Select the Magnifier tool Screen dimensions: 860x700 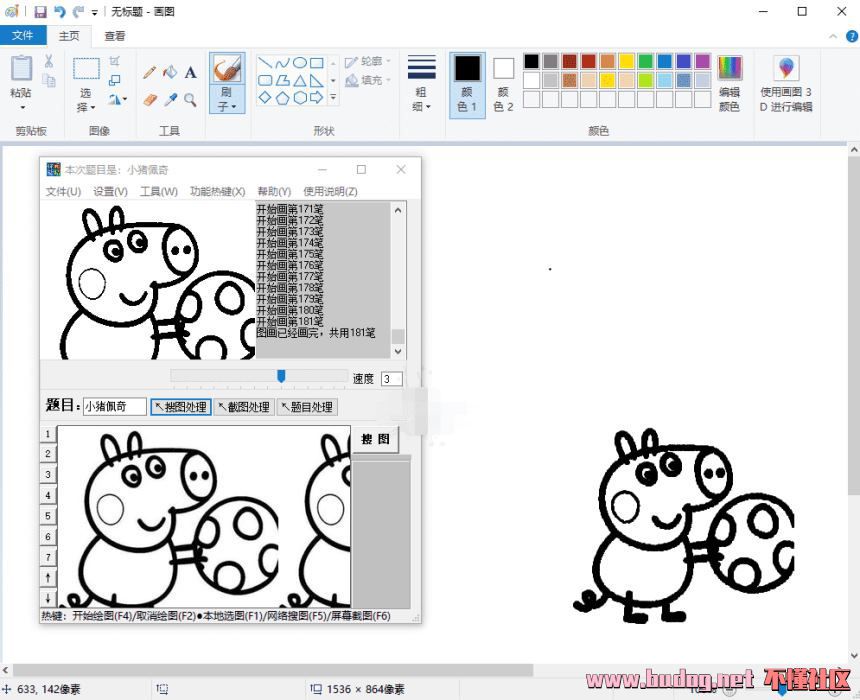(x=190, y=99)
